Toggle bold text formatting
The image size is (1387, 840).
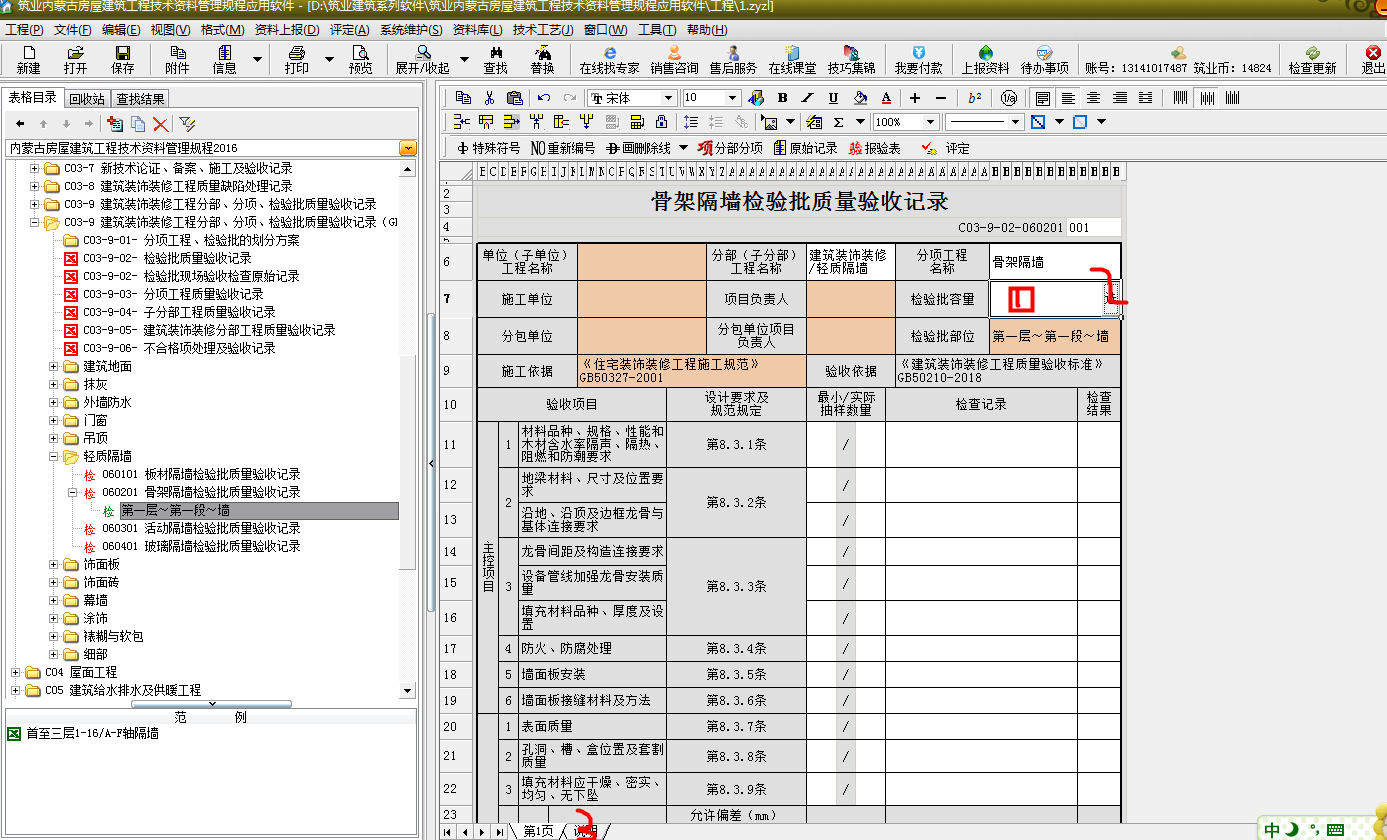pos(782,98)
